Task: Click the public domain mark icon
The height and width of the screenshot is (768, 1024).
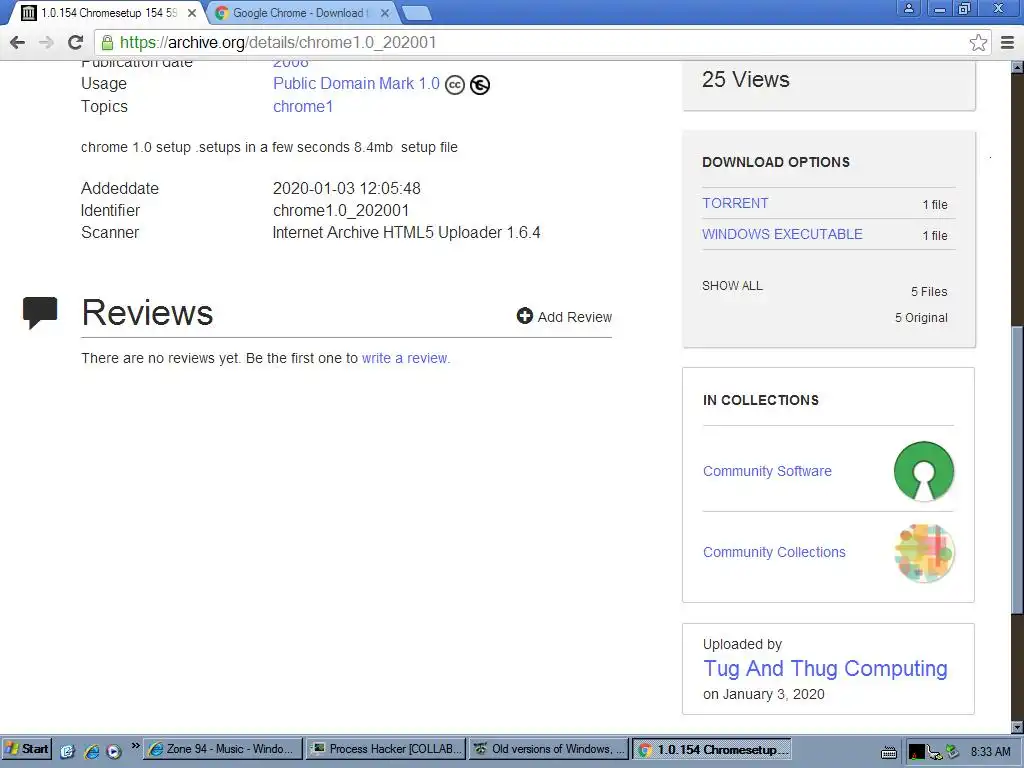Action: pyautogui.click(x=480, y=85)
